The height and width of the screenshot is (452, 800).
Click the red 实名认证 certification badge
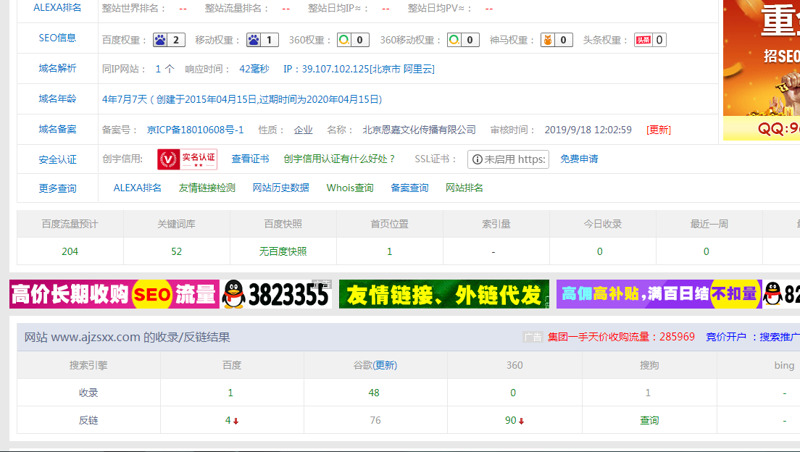pos(187,159)
